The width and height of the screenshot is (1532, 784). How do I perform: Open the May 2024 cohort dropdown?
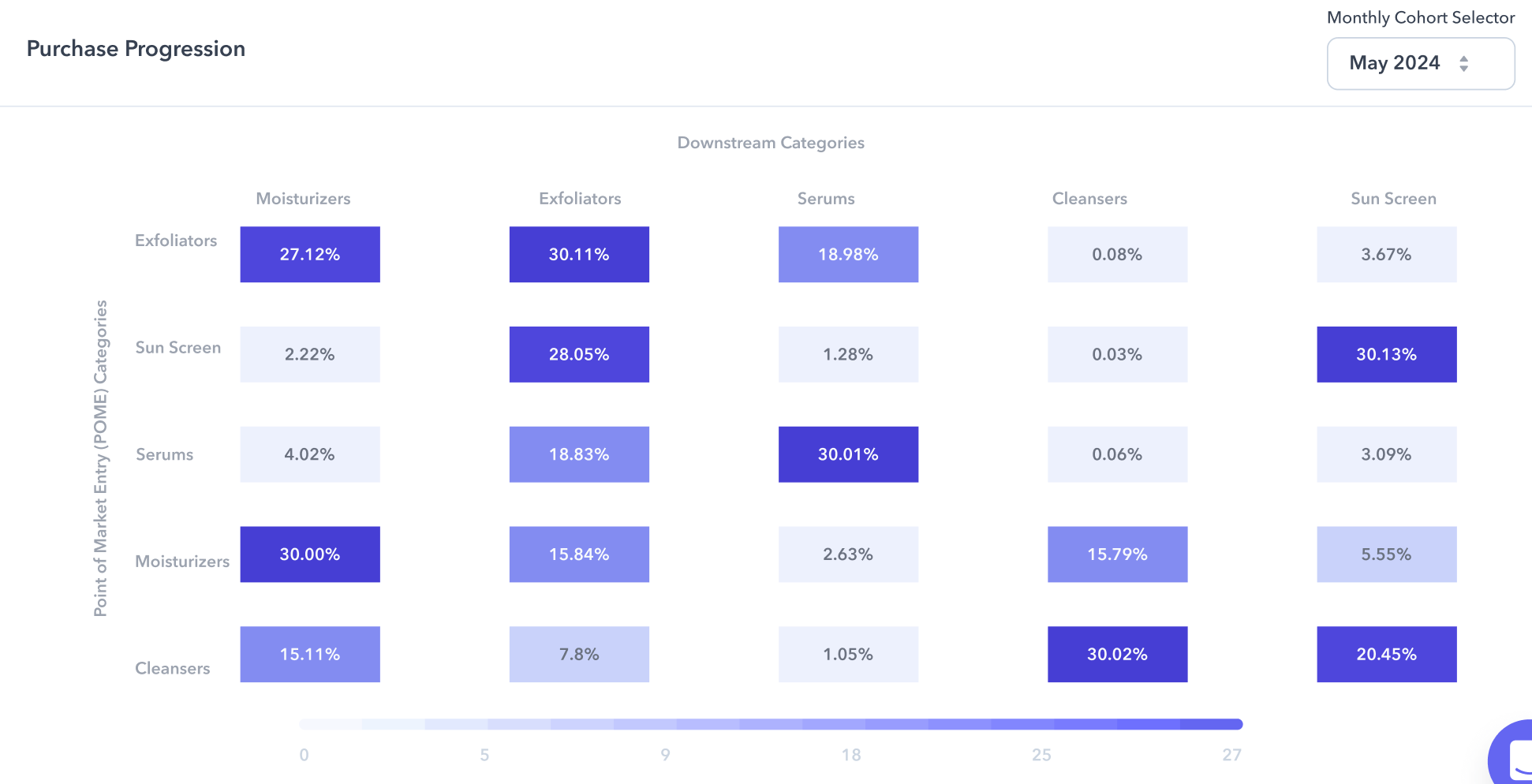pyautogui.click(x=1421, y=63)
